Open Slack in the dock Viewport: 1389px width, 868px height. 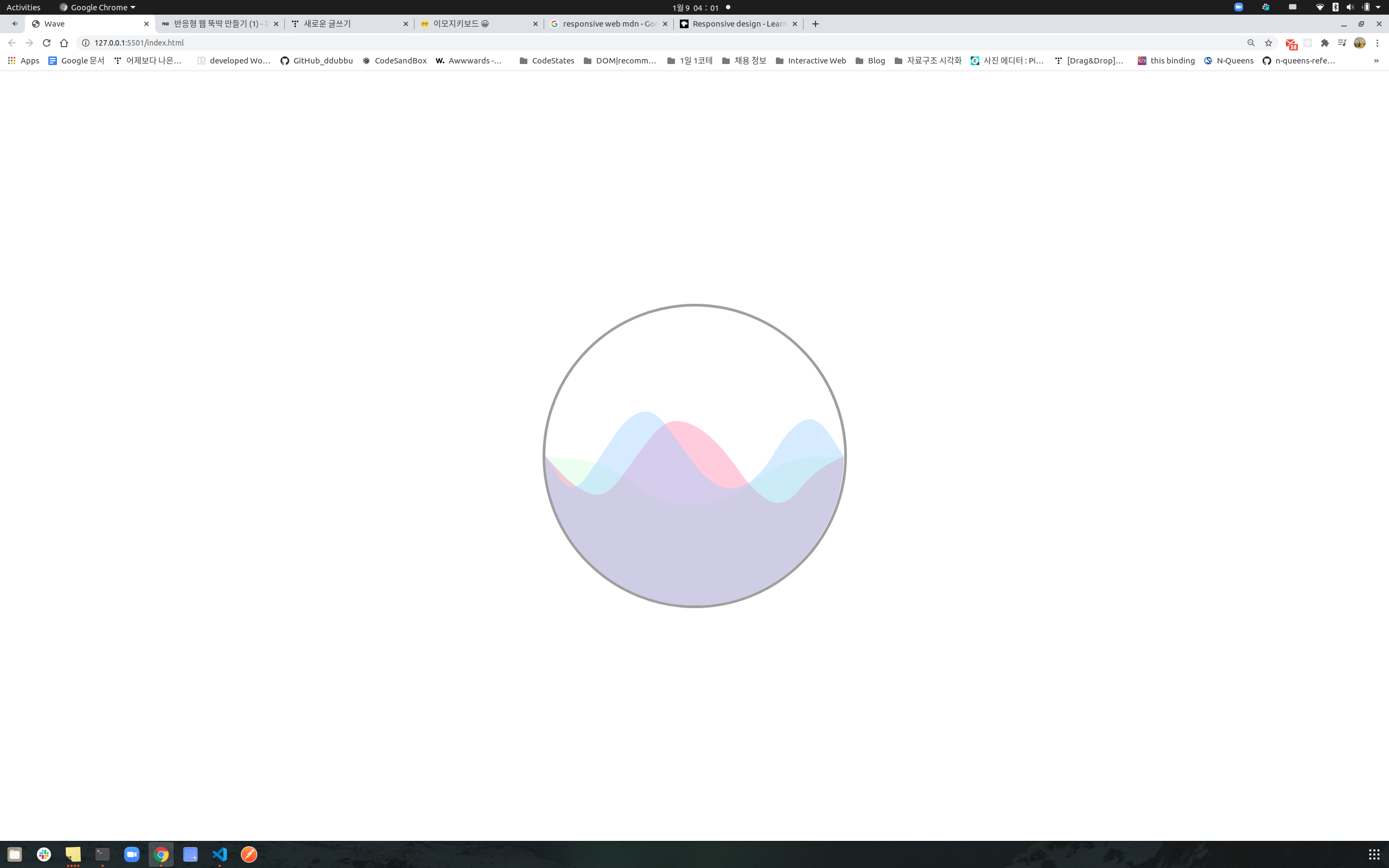coord(44,854)
